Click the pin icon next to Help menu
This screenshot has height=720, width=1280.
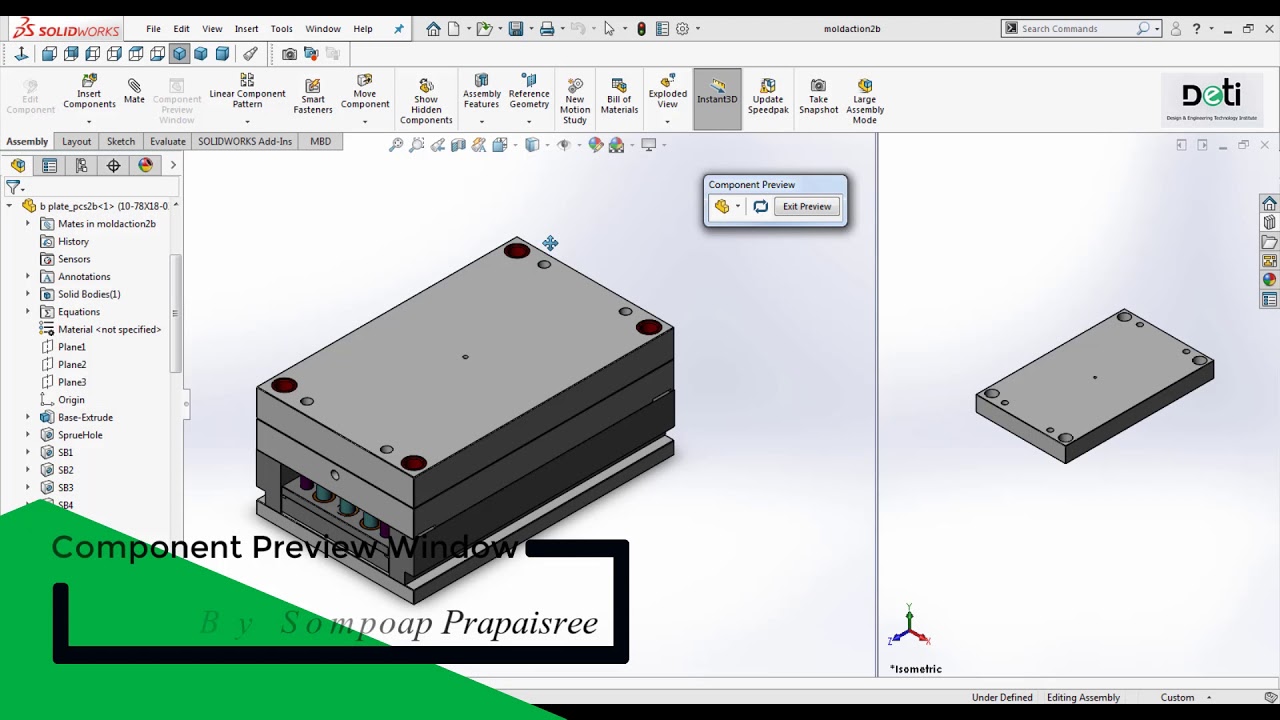(399, 29)
